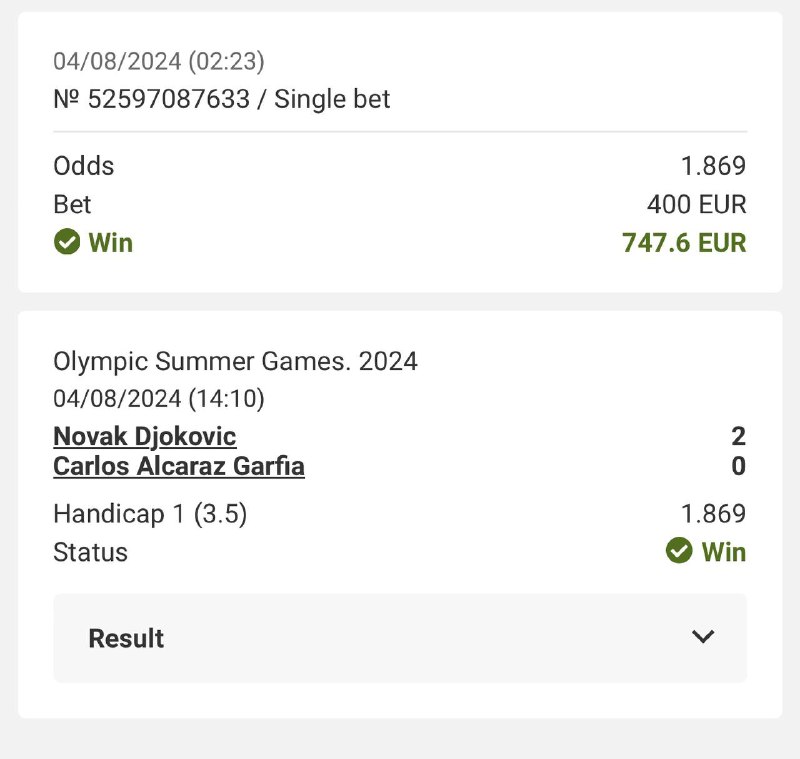The width and height of the screenshot is (800, 759).
Task: Click the Odds value 1.869 in summary
Action: point(713,166)
